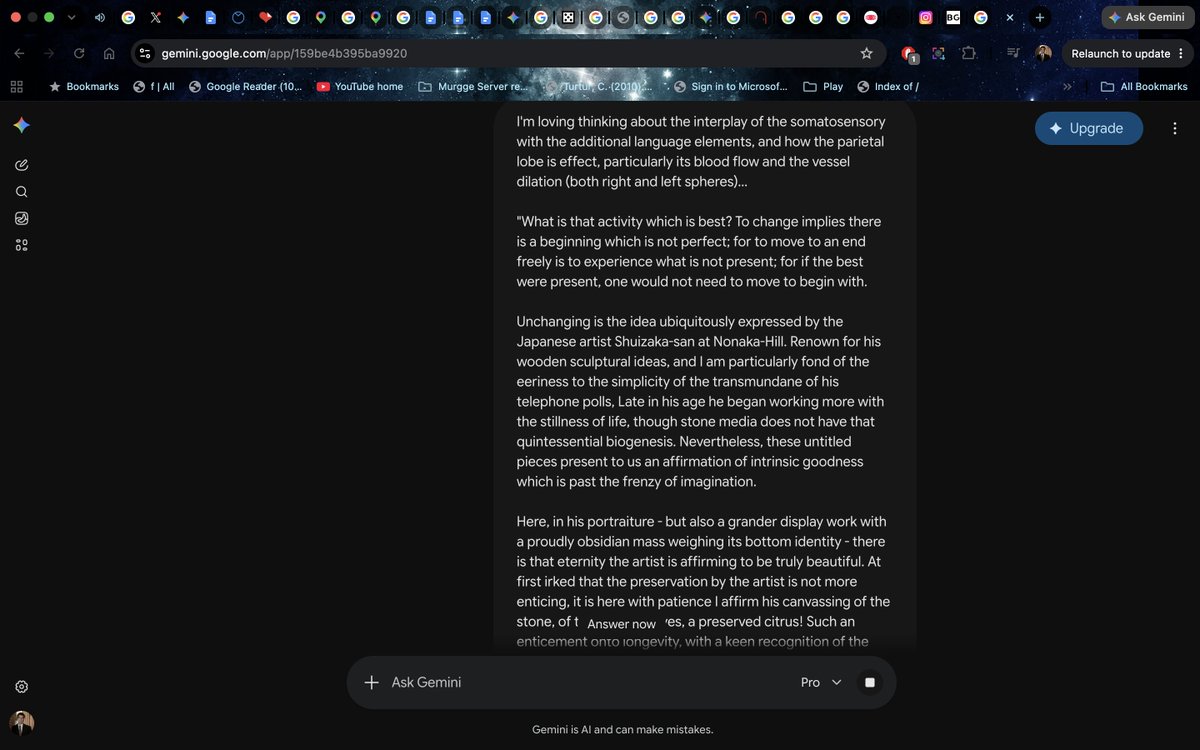Click red extension icon with 1 badge
Screen dimensions: 1200x750
point(909,54)
